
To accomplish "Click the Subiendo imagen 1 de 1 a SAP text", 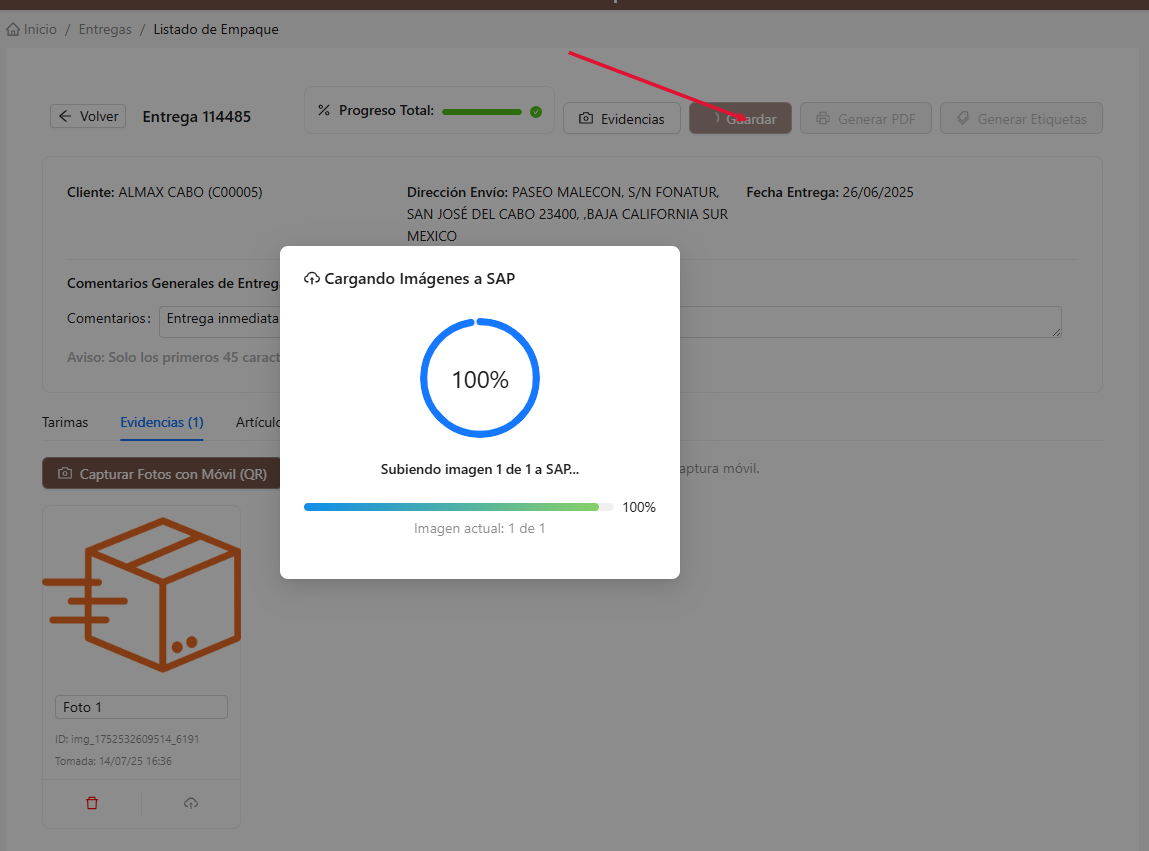I will [x=480, y=469].
